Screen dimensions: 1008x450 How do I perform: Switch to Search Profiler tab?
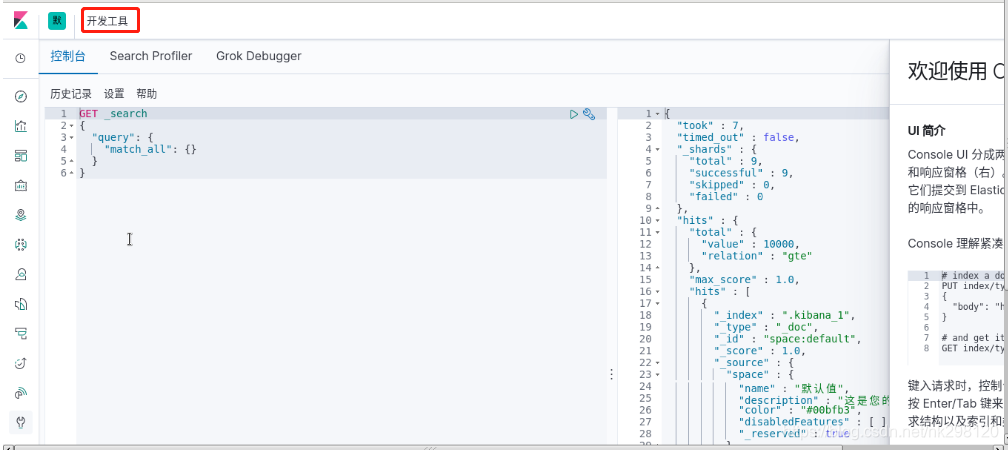tap(150, 56)
